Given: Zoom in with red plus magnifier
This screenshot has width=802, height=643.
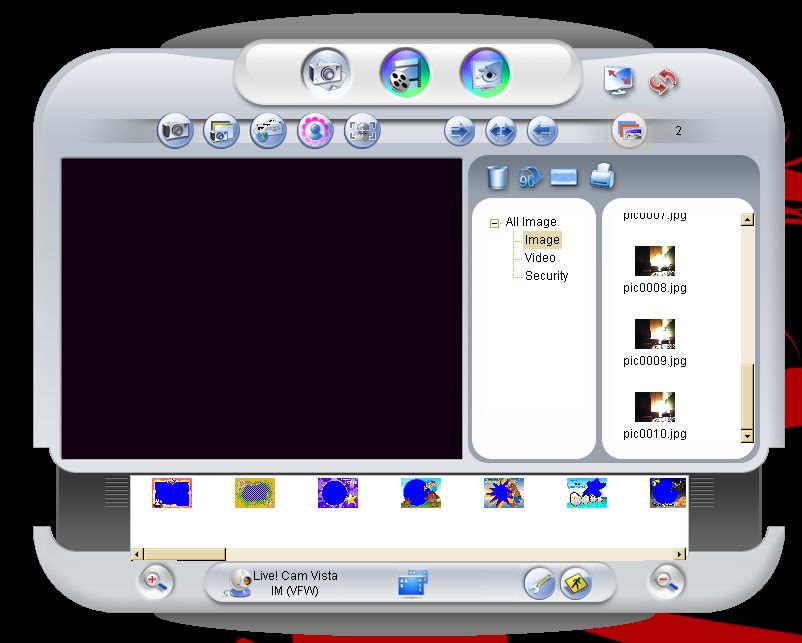Looking at the screenshot, I should [156, 582].
